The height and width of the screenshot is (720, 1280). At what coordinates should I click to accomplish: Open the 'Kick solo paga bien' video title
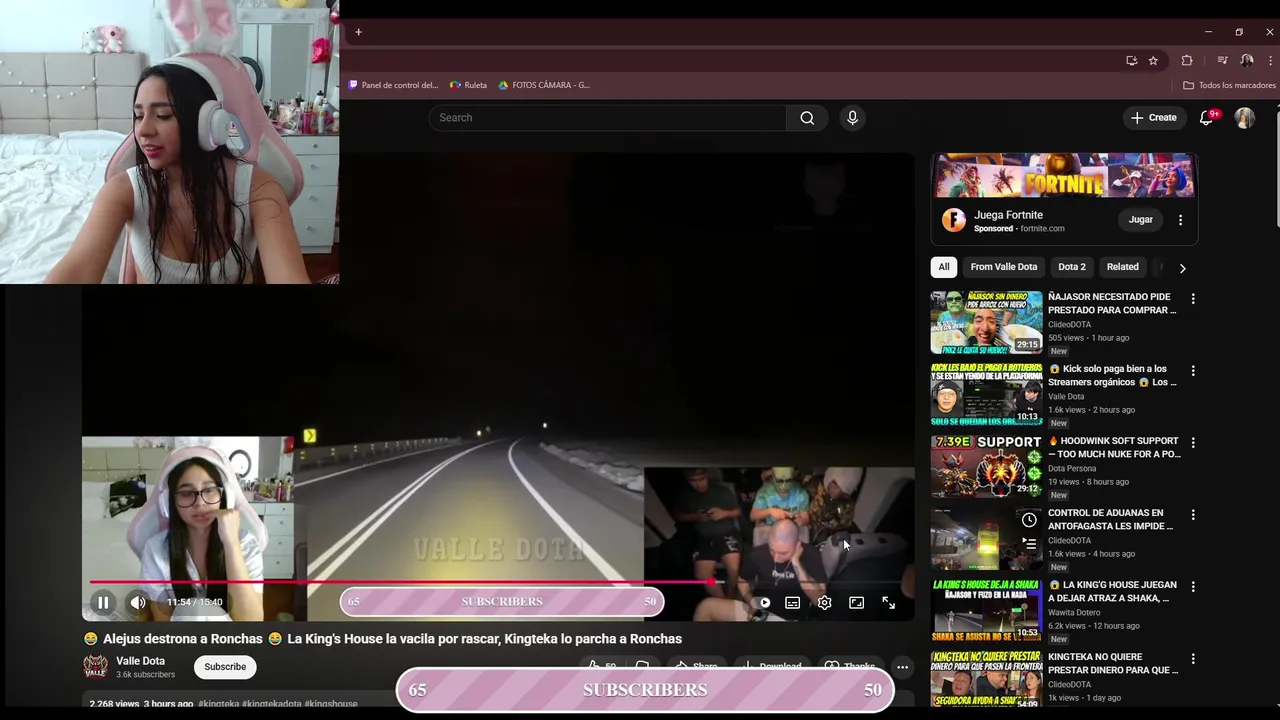coord(1112,376)
